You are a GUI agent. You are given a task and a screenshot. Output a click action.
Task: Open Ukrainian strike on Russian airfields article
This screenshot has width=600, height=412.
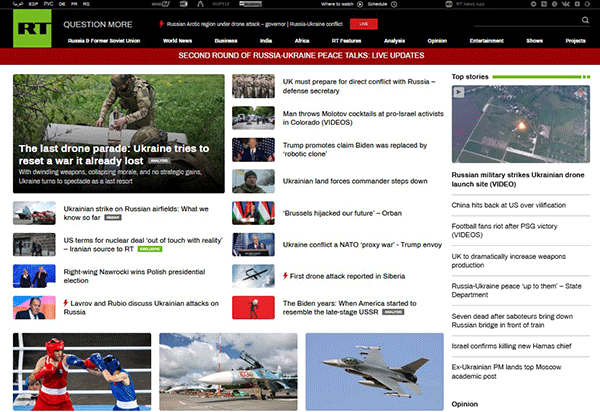pyautogui.click(x=136, y=213)
